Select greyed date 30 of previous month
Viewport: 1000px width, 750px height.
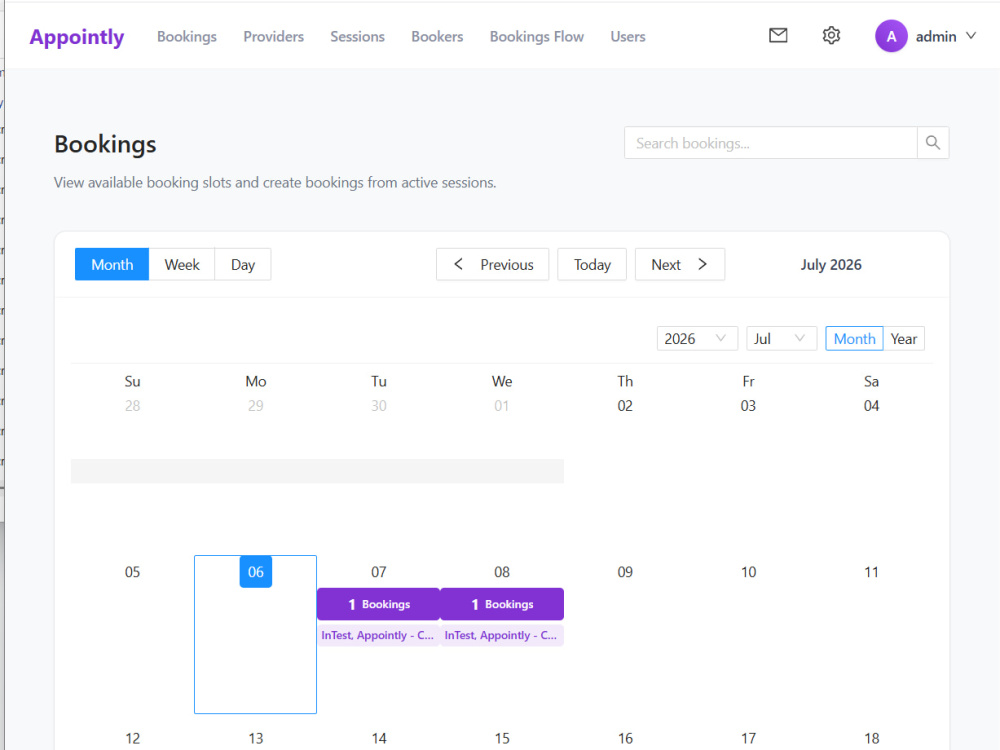[x=379, y=406]
